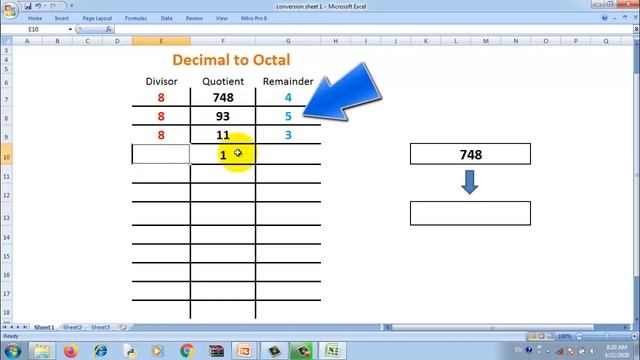The width and height of the screenshot is (640, 360).
Task: Click the 100% zoom level button
Action: (565, 336)
